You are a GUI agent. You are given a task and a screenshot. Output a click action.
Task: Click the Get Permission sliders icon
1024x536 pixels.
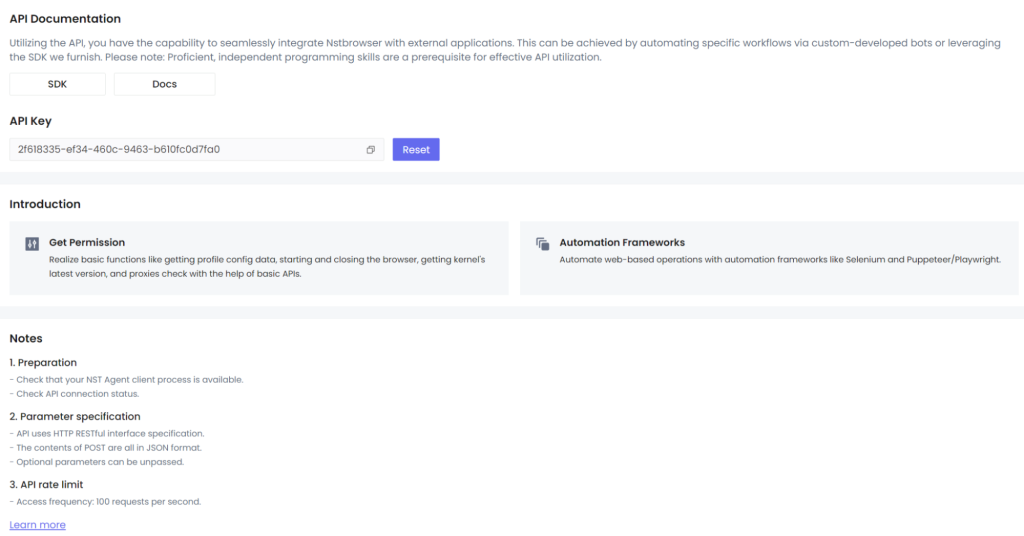coord(32,244)
